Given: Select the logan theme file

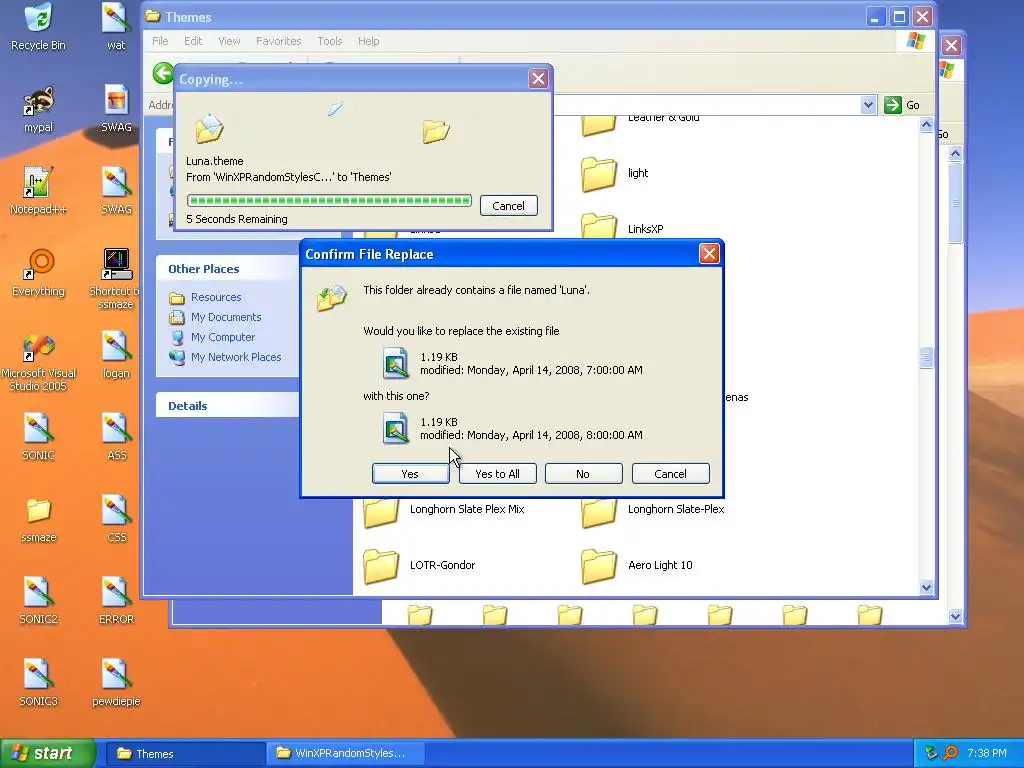Looking at the screenshot, I should pos(116,355).
